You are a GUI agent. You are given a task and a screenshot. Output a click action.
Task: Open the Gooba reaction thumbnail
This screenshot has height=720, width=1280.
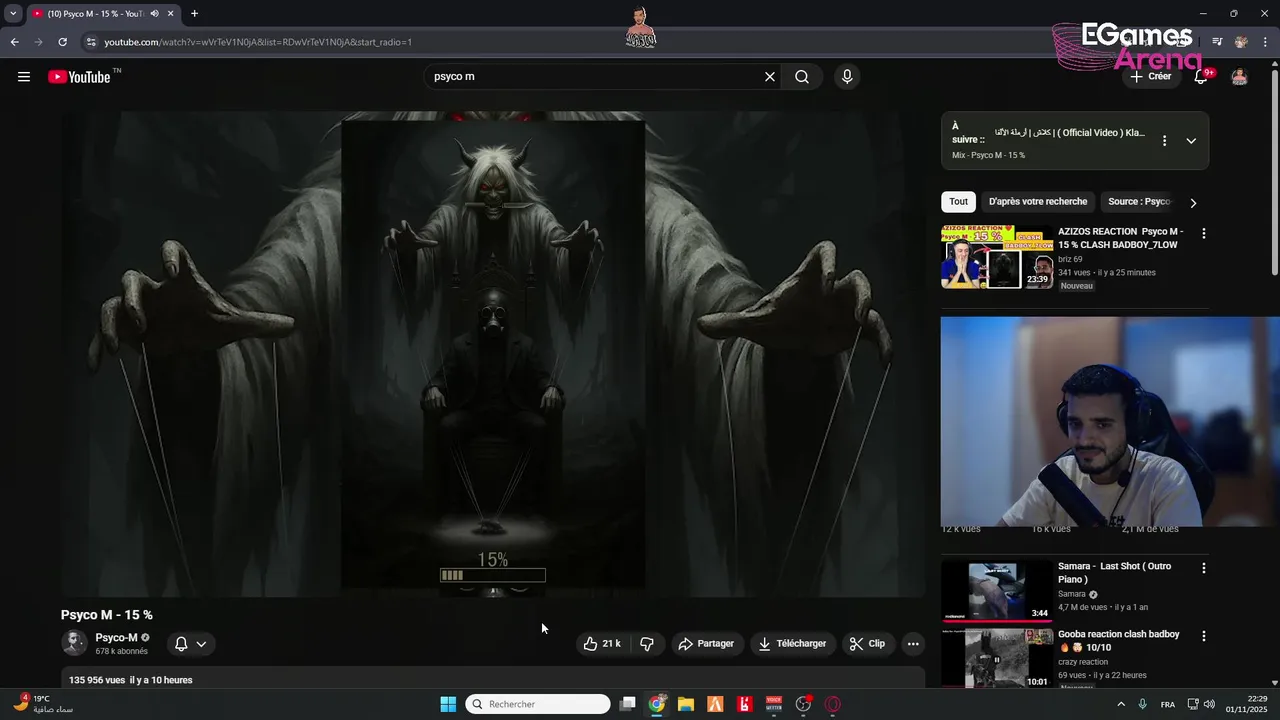tap(997, 658)
